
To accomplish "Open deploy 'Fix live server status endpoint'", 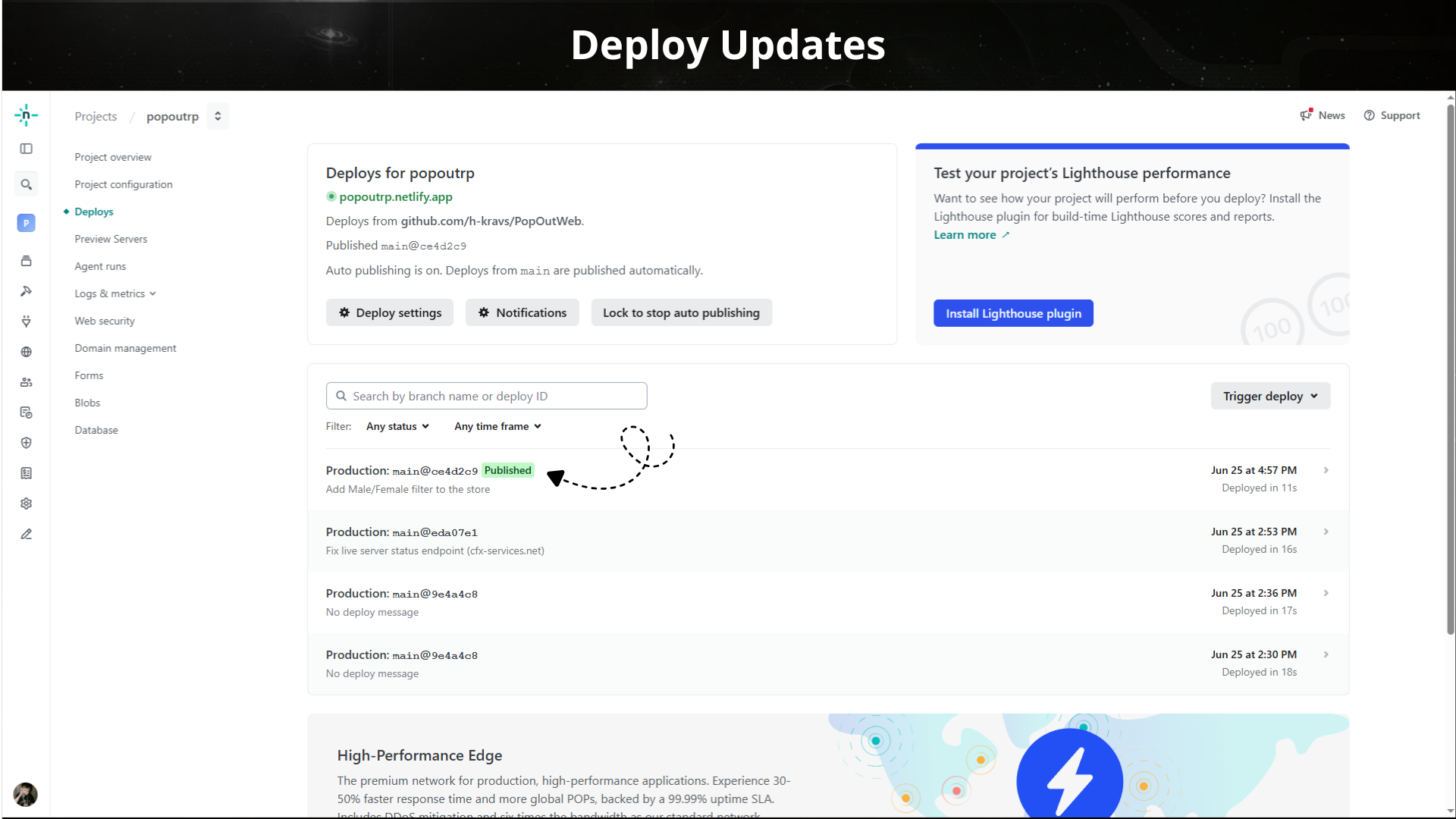I will [828, 541].
